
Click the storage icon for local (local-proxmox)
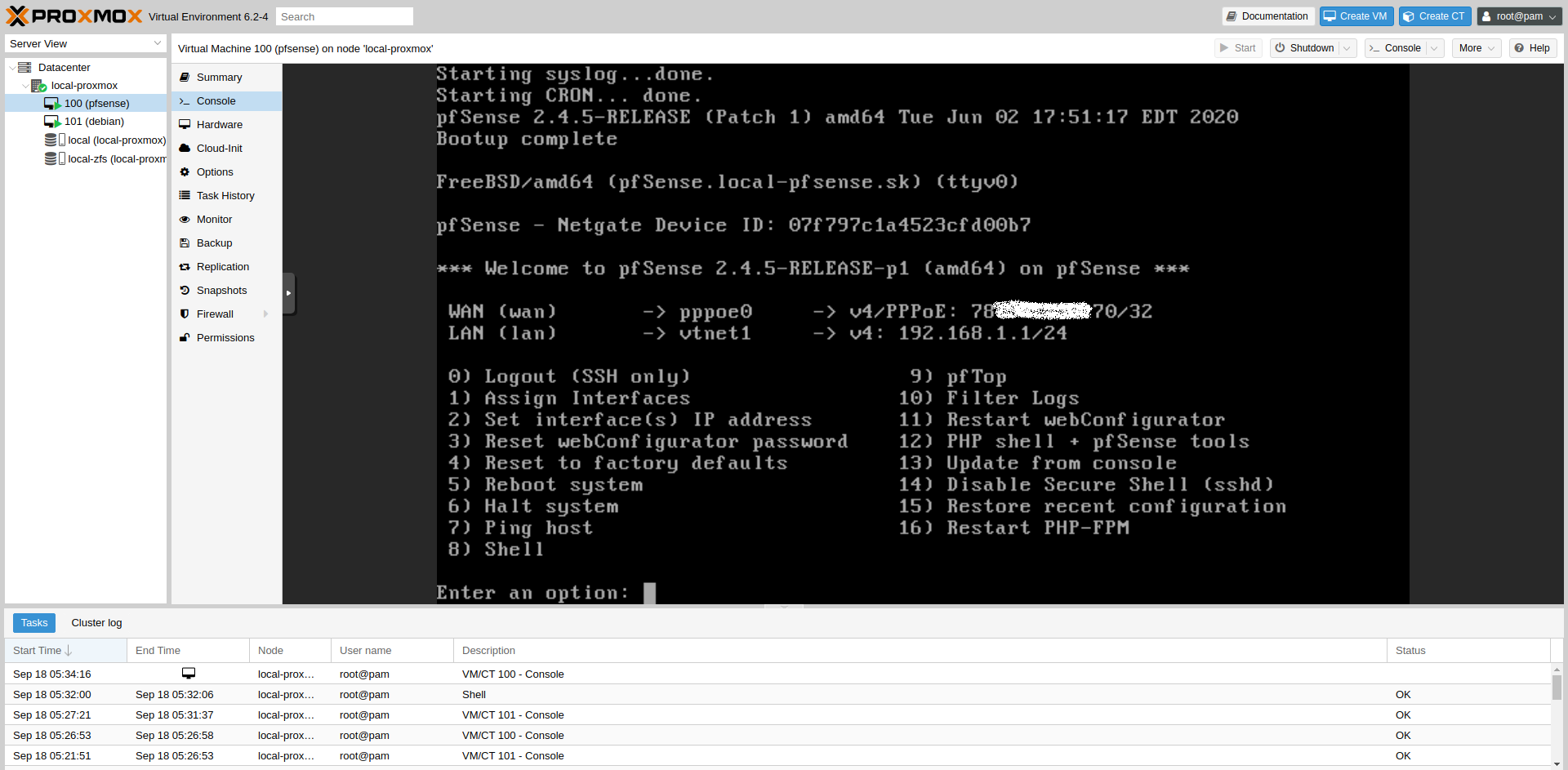[x=55, y=140]
